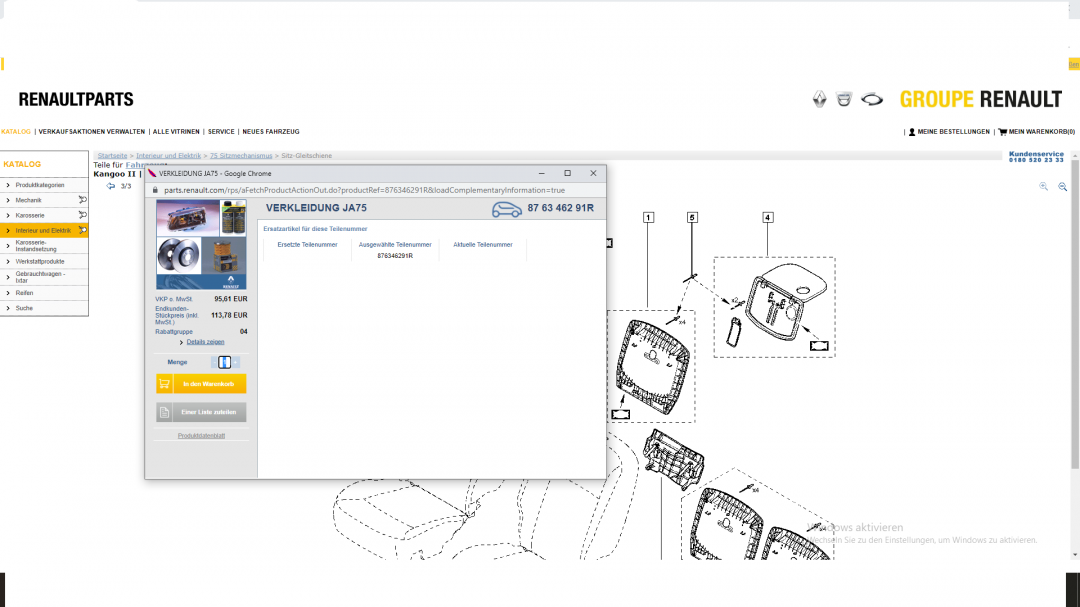This screenshot has width=1080, height=607.
Task: Select part number 4 label in diagram
Action: [x=768, y=217]
